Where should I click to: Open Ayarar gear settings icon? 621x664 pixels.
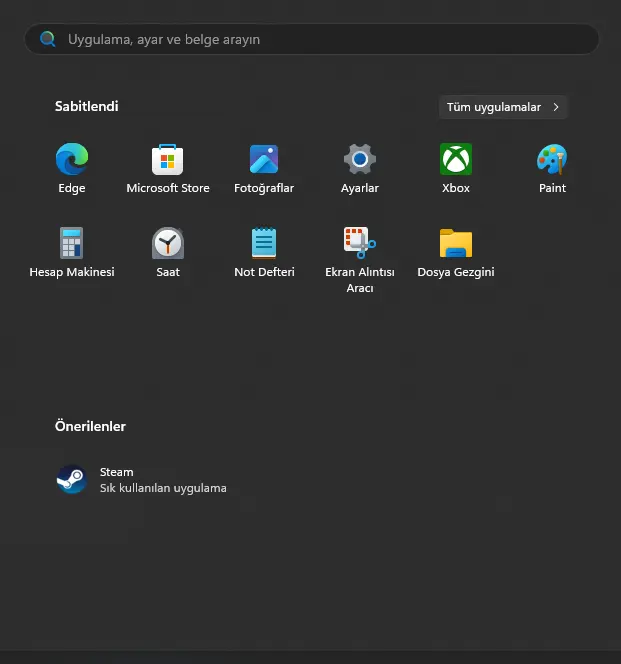360,159
